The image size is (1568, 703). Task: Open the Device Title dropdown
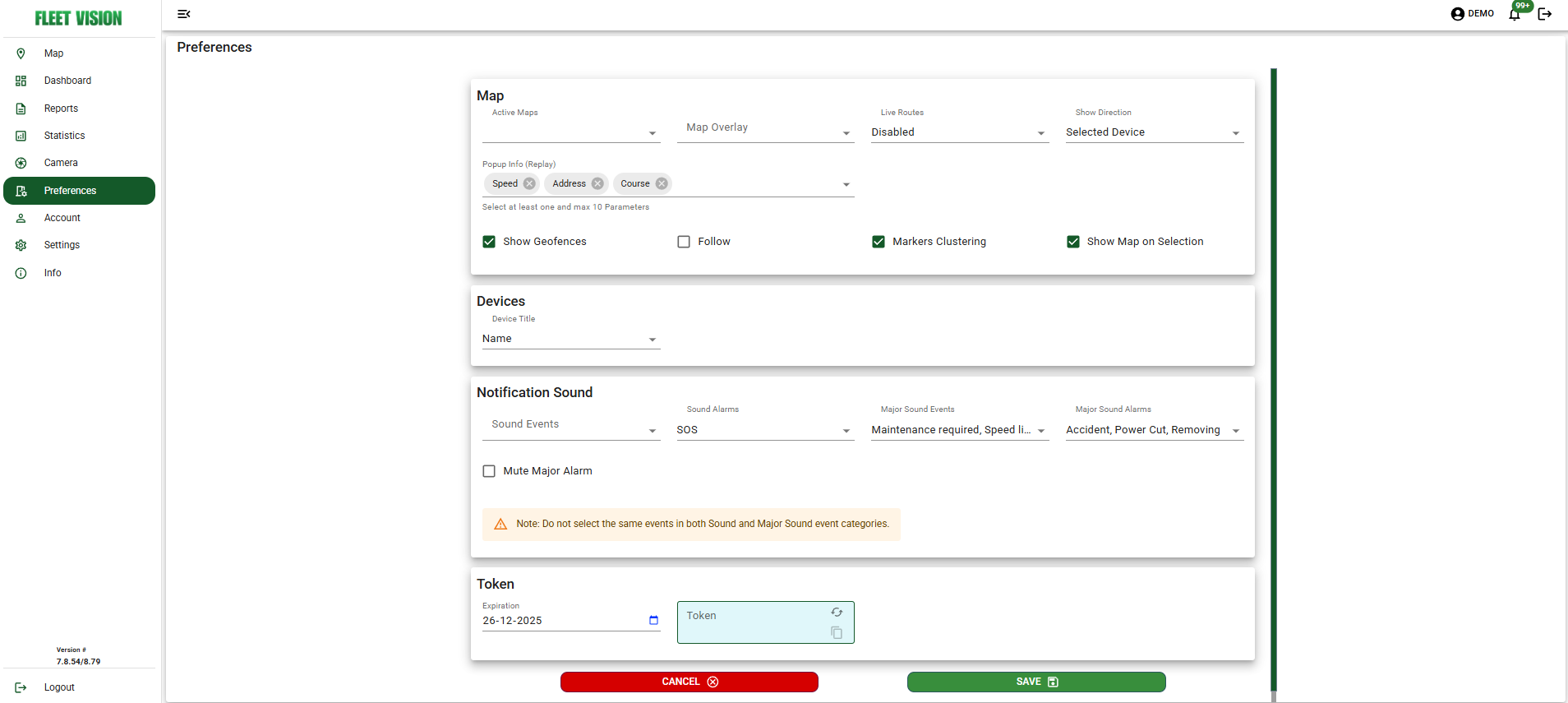pos(570,339)
